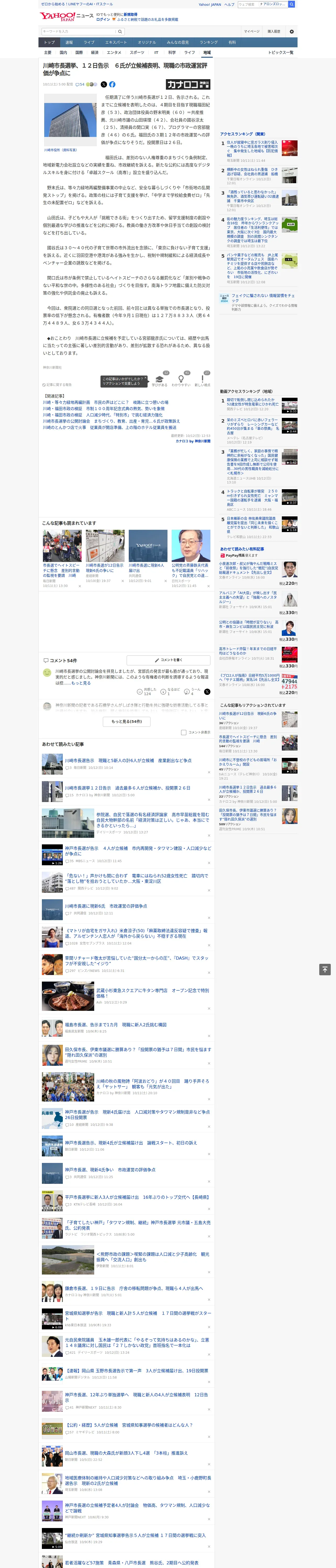Click the Yahoo! JAPAN News logo
Image resolution: width=336 pixels, height=1568 pixels.
tap(67, 16)
